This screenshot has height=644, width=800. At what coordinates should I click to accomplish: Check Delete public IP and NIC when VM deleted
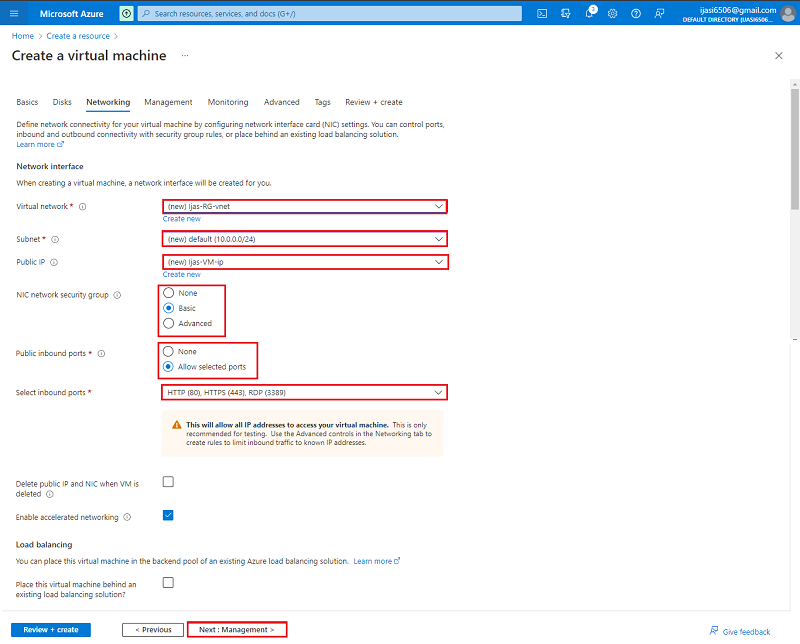click(x=168, y=481)
